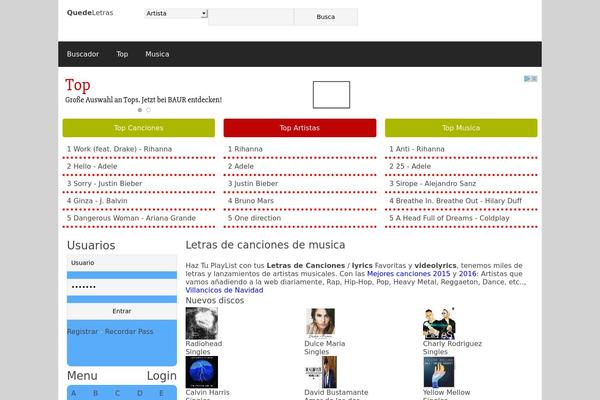The image size is (600, 400).
Task: Open the Registrar link
Action: coord(83,331)
